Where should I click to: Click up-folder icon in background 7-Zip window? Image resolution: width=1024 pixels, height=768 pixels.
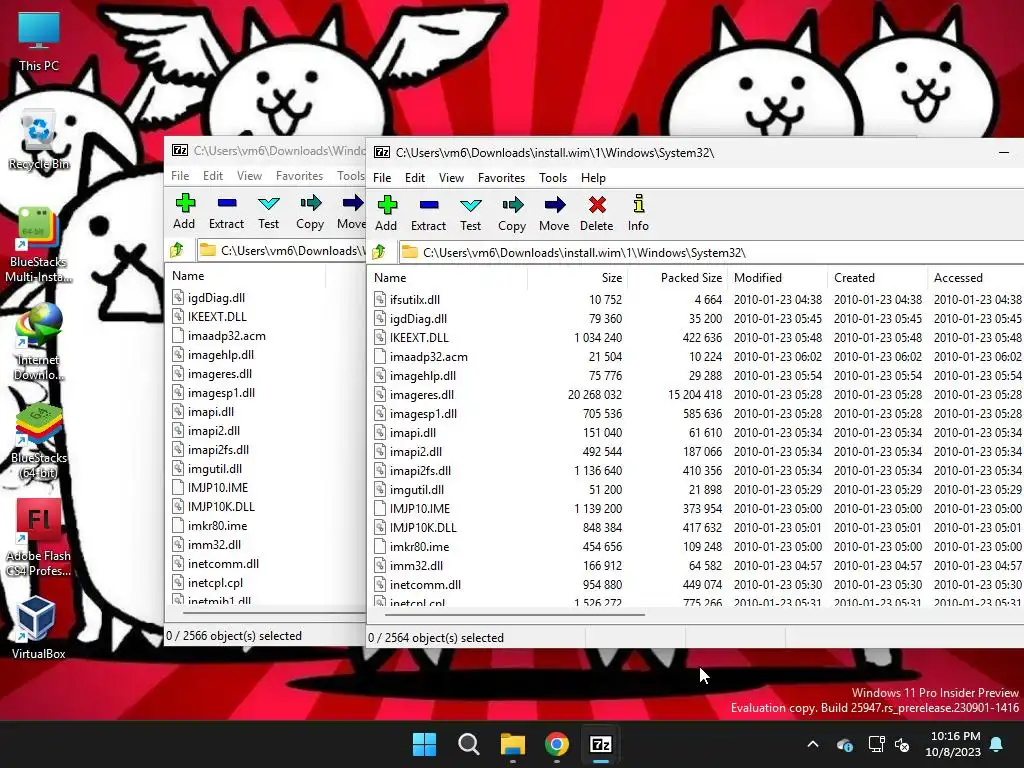click(177, 250)
